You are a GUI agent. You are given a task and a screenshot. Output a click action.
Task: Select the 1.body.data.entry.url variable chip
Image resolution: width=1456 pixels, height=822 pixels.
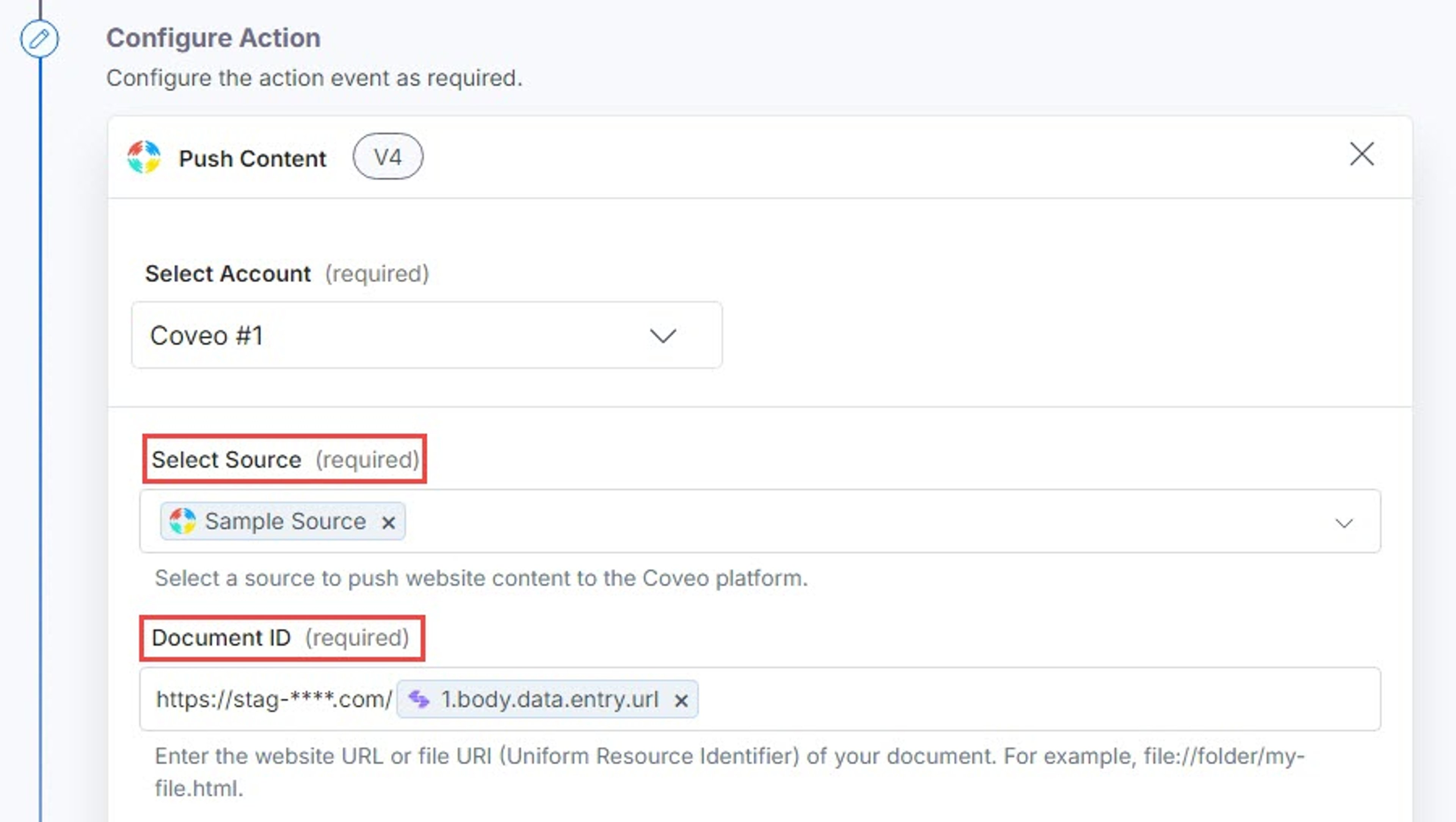click(x=547, y=699)
